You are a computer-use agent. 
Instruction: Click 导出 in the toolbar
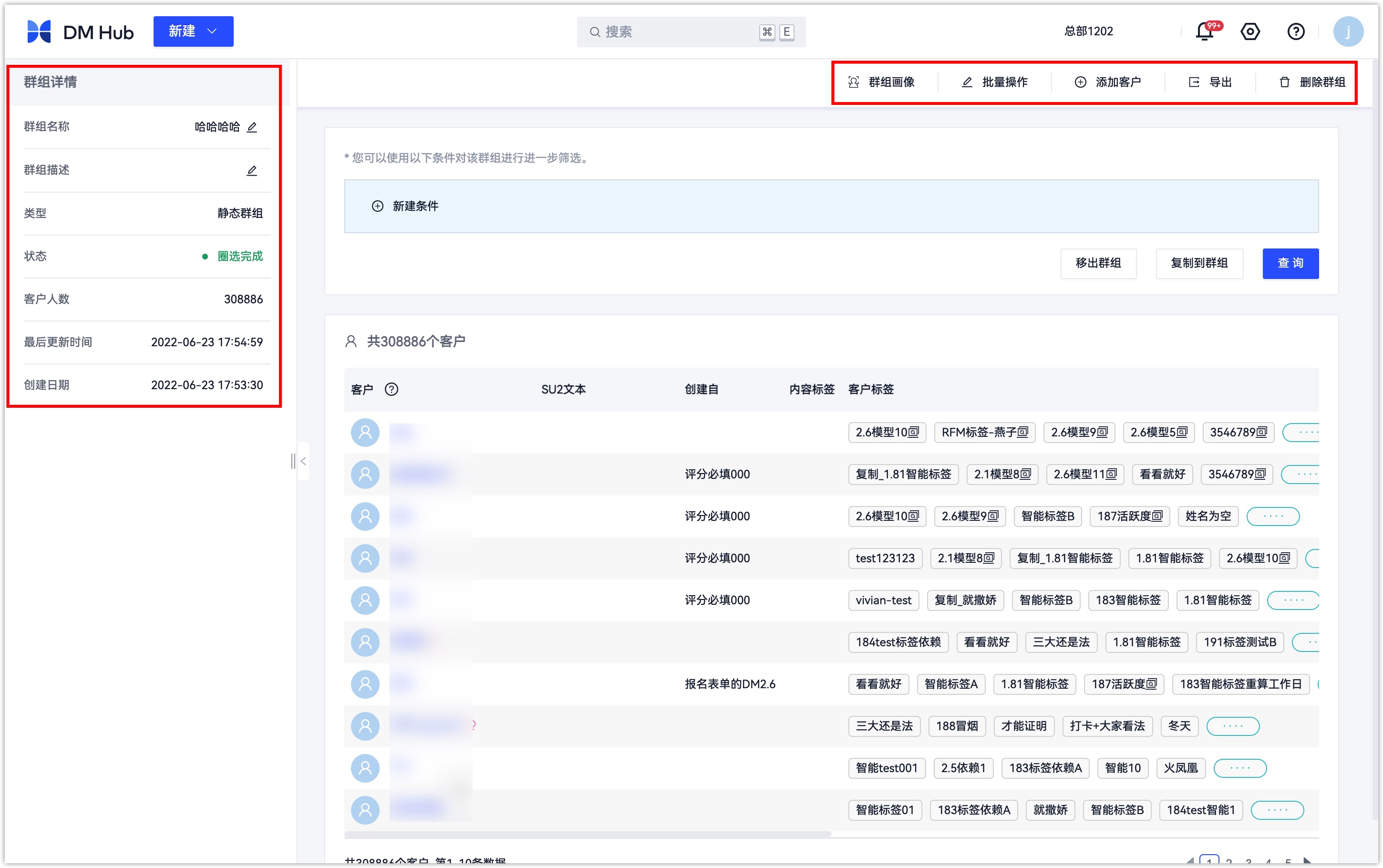1210,82
